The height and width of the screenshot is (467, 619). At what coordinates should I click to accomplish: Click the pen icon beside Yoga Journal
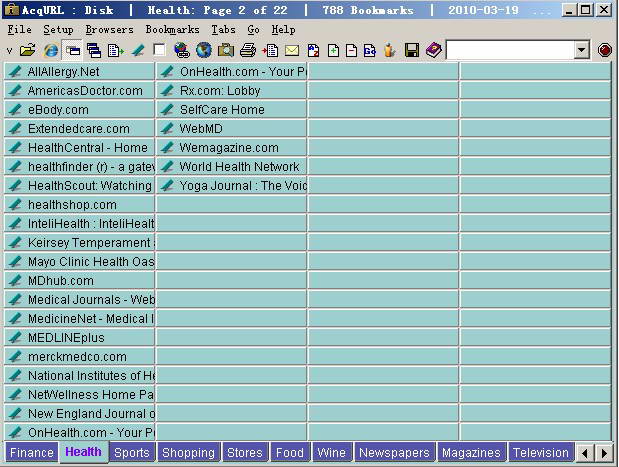pos(167,185)
